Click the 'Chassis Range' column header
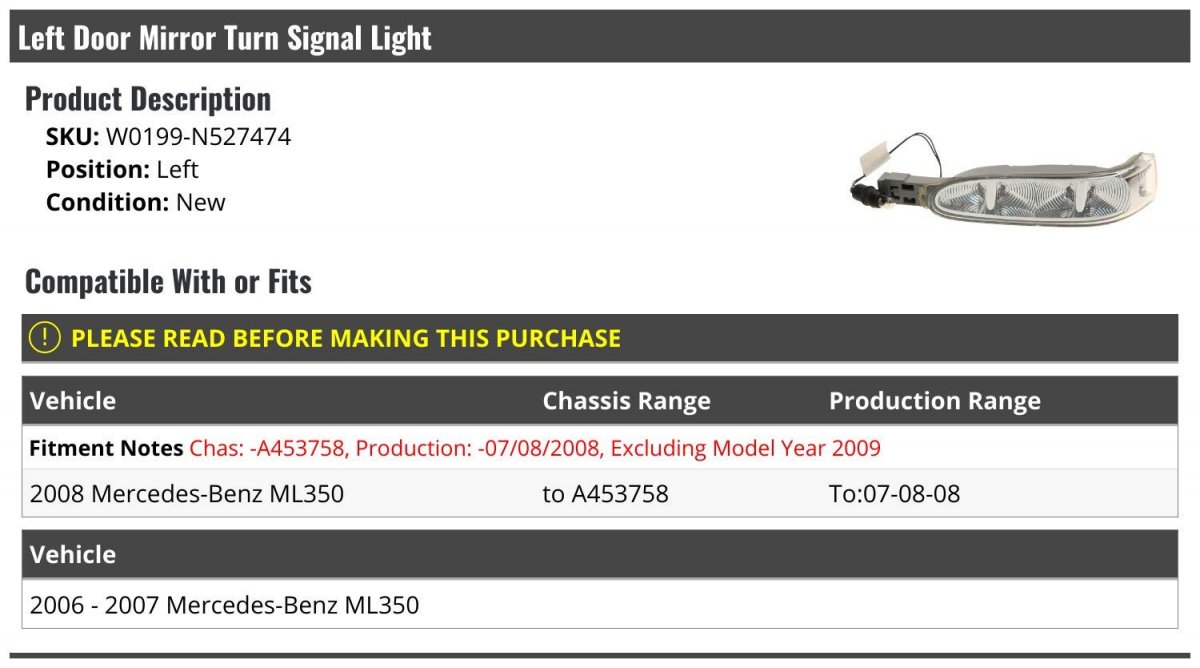The height and width of the screenshot is (668, 1200). point(626,401)
